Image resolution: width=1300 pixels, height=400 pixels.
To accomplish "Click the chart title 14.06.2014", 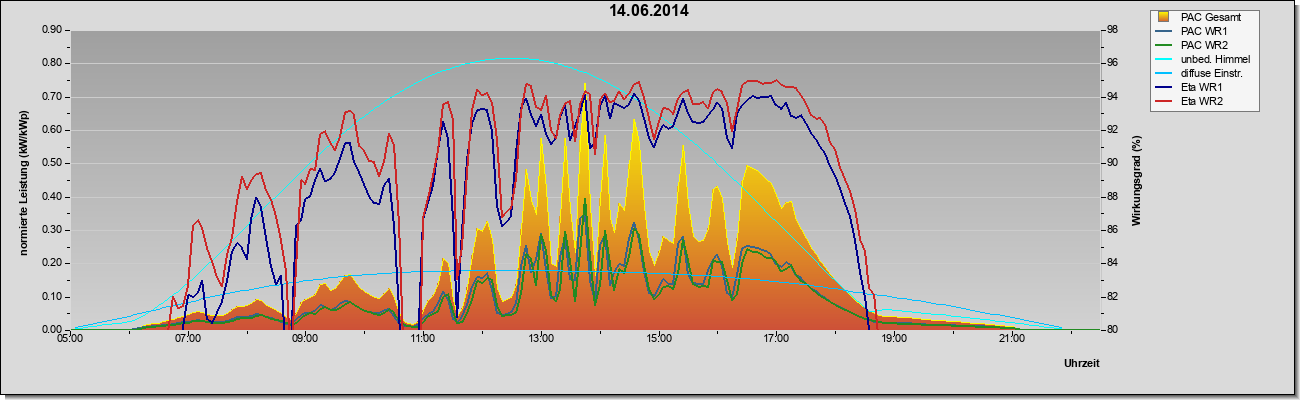I will click(650, 11).
